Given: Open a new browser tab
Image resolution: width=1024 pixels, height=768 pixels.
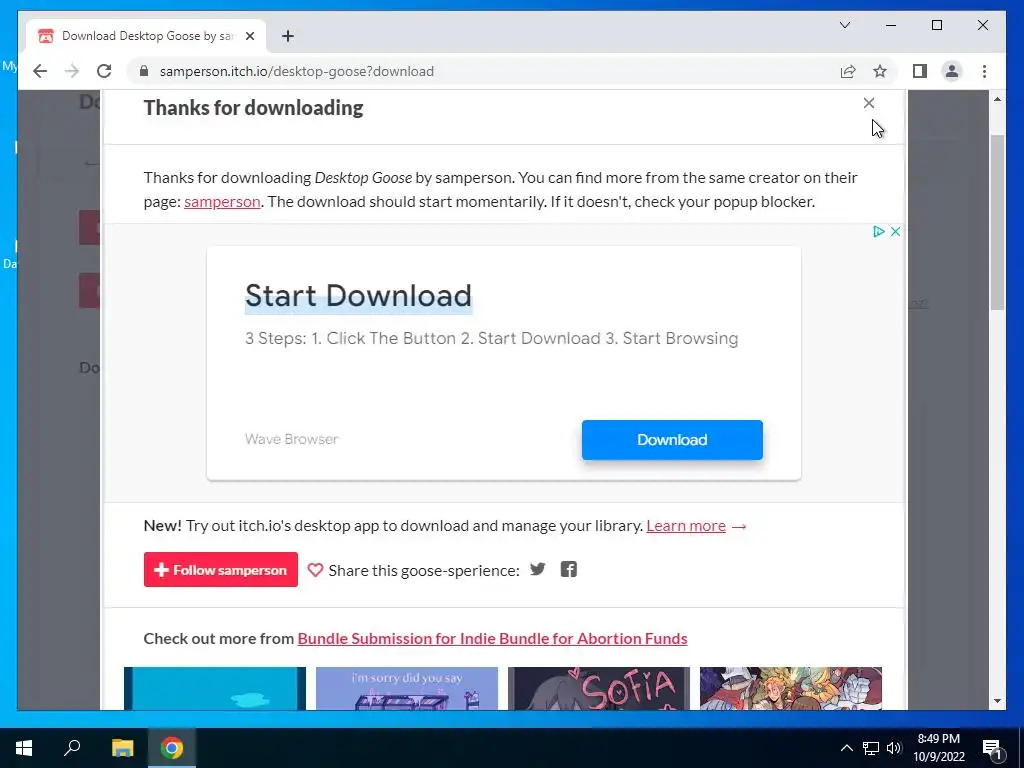Looking at the screenshot, I should 288,36.
